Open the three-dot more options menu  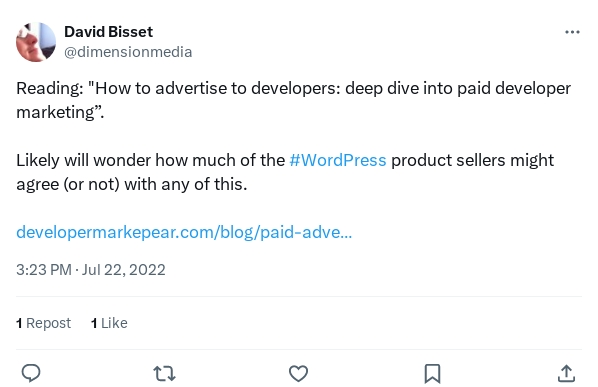572,32
